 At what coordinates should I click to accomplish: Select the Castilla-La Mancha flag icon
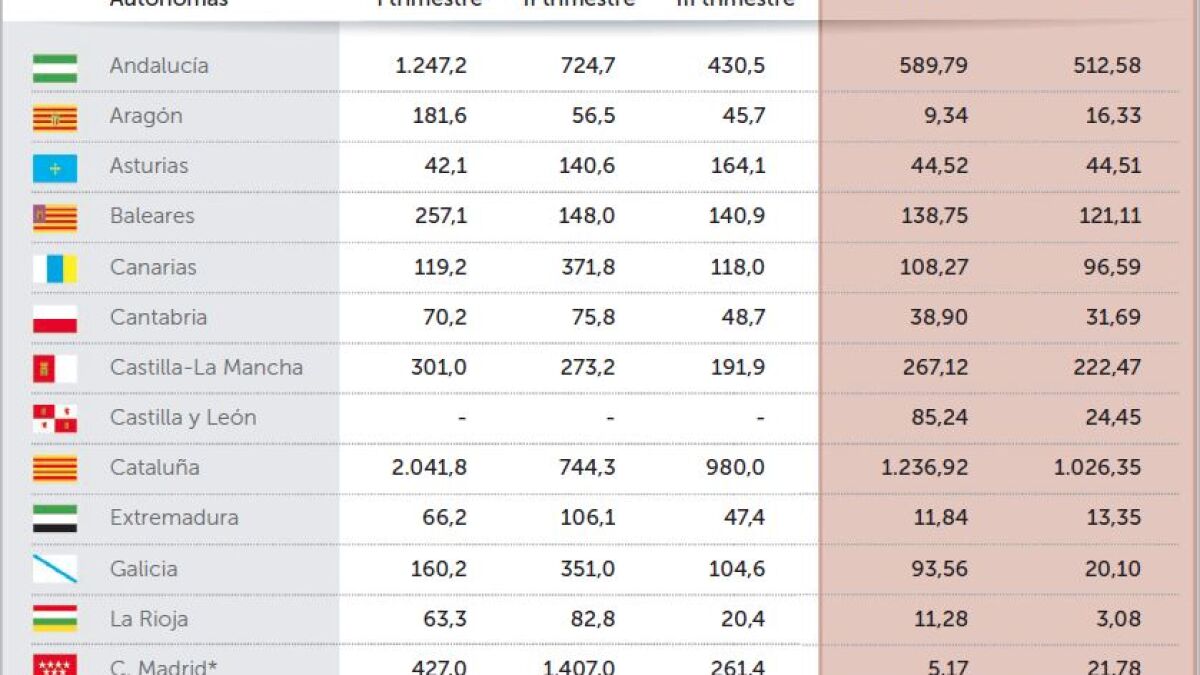coord(55,369)
